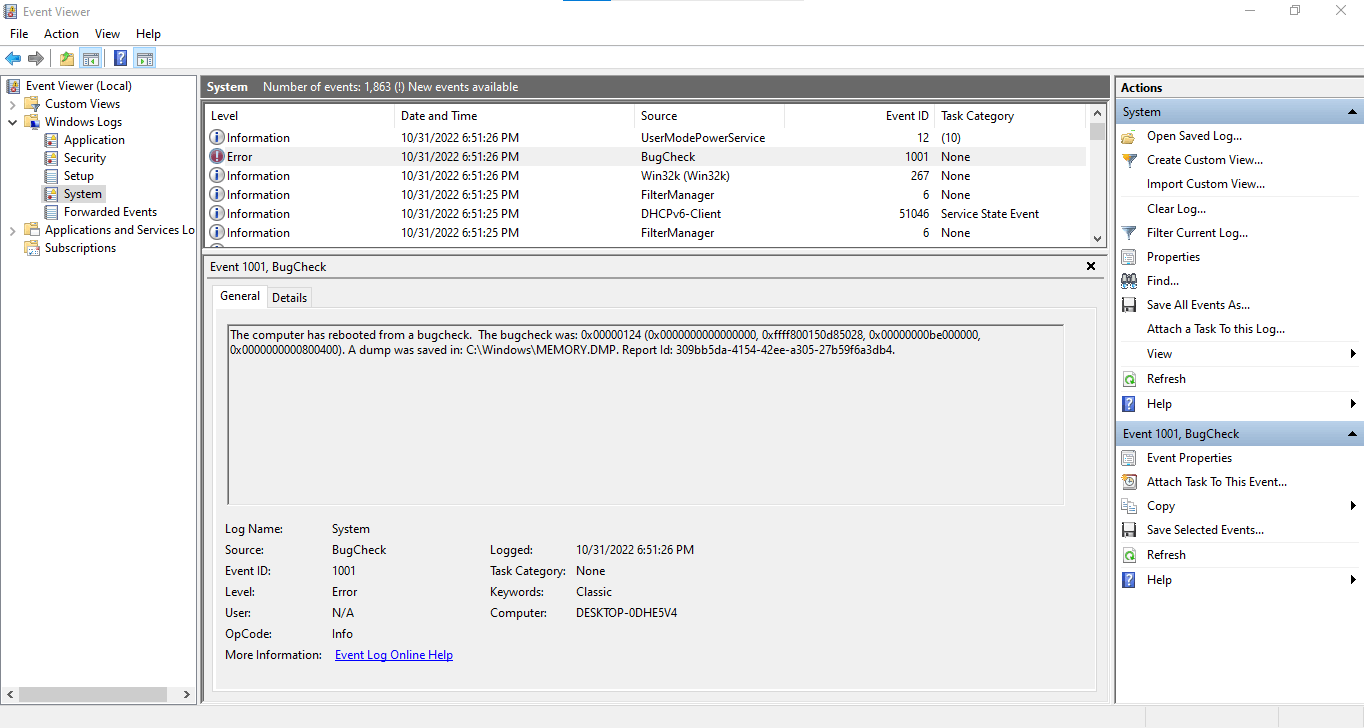This screenshot has width=1364, height=728.
Task: Click the bugcheck description text box
Action: click(x=646, y=414)
